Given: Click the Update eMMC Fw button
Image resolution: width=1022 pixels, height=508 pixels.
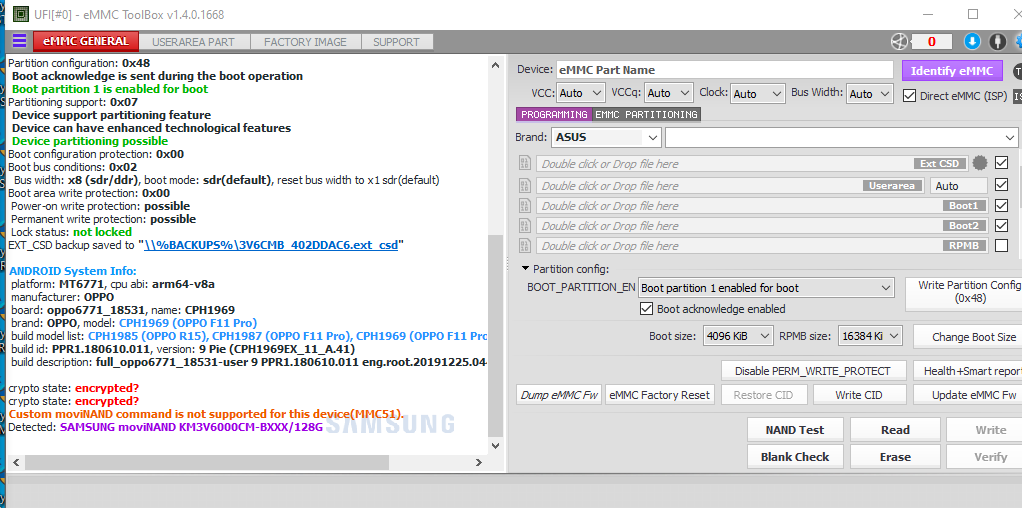Looking at the screenshot, I should pos(968,395).
